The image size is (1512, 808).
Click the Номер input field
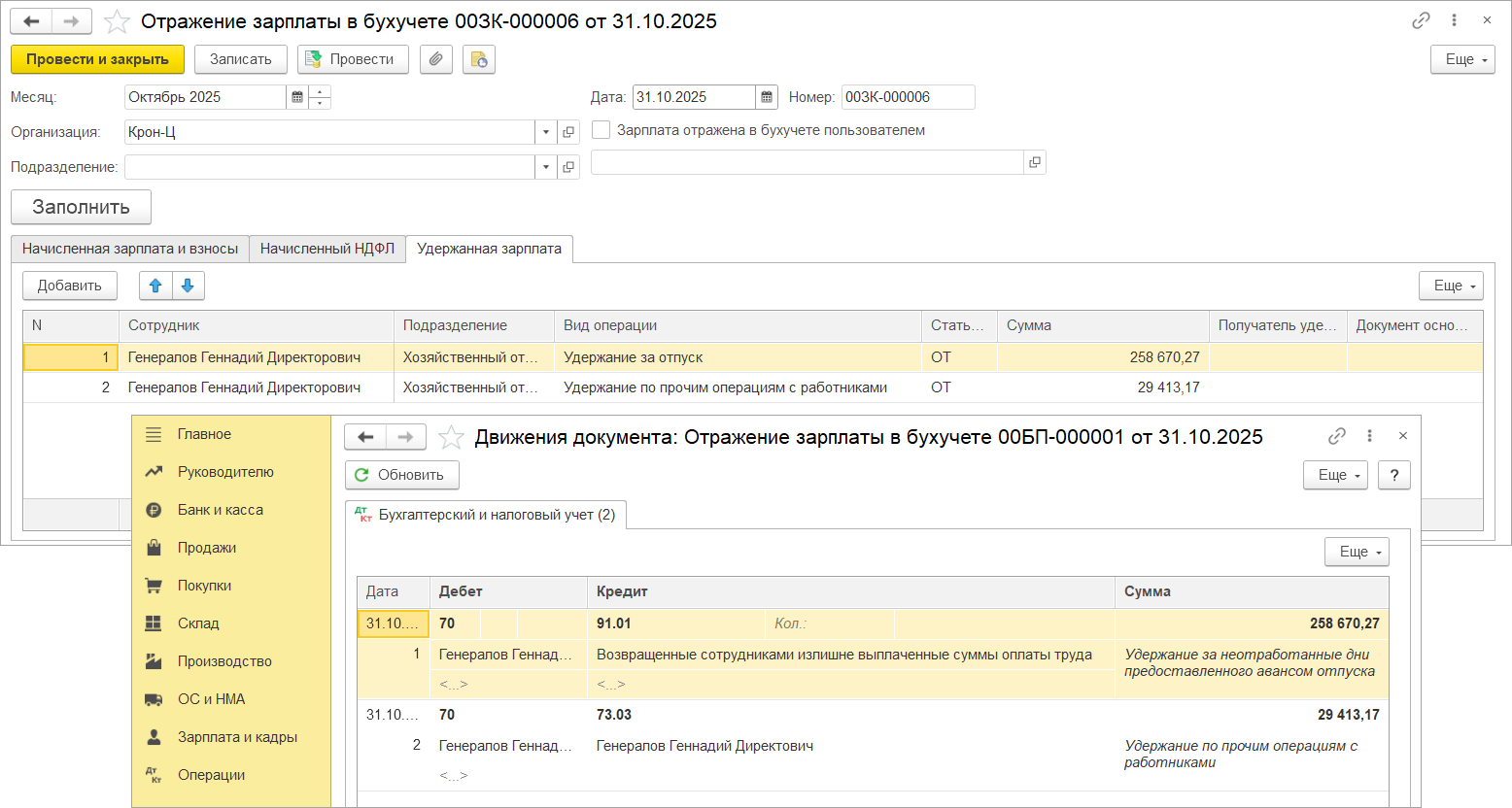tap(907, 97)
